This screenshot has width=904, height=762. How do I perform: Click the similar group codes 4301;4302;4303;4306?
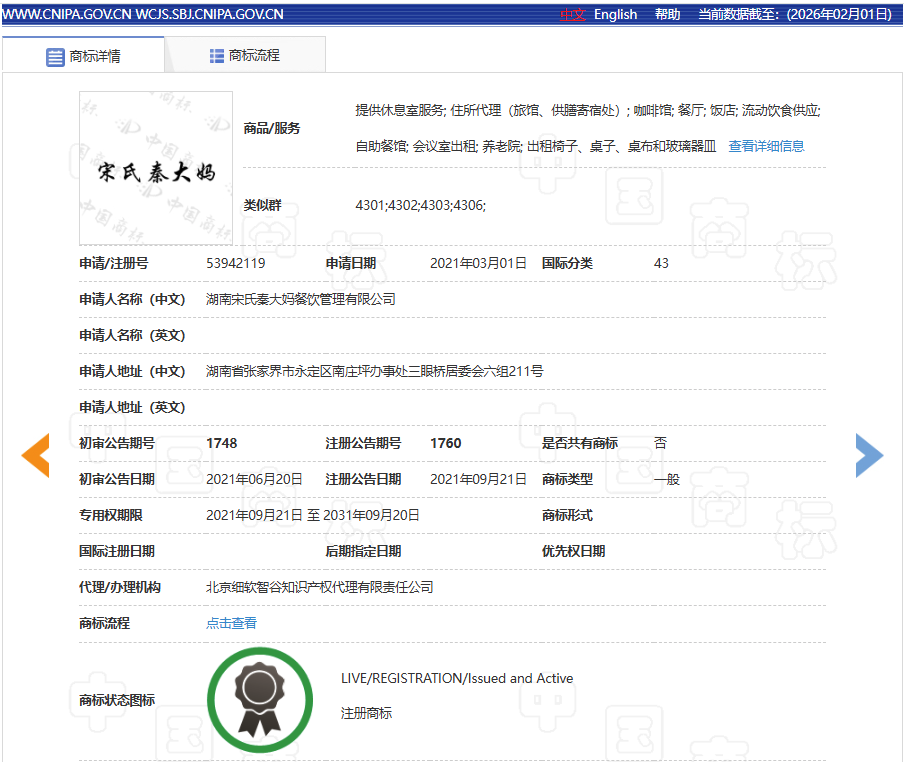coord(420,205)
